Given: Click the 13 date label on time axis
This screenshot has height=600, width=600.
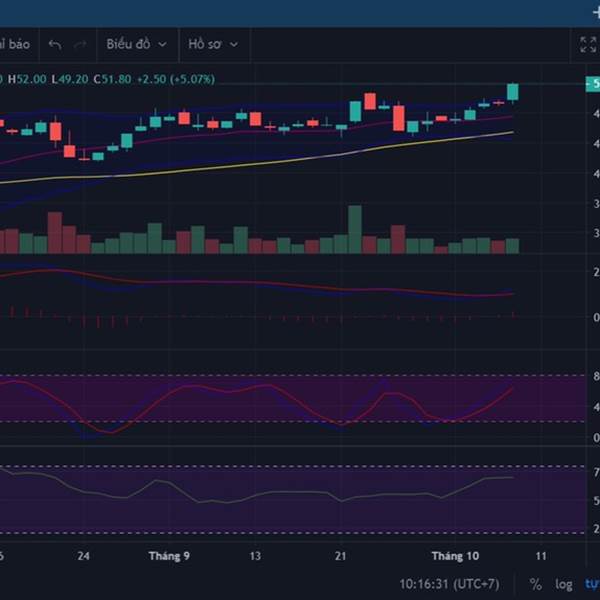Looking at the screenshot, I should point(255,556).
